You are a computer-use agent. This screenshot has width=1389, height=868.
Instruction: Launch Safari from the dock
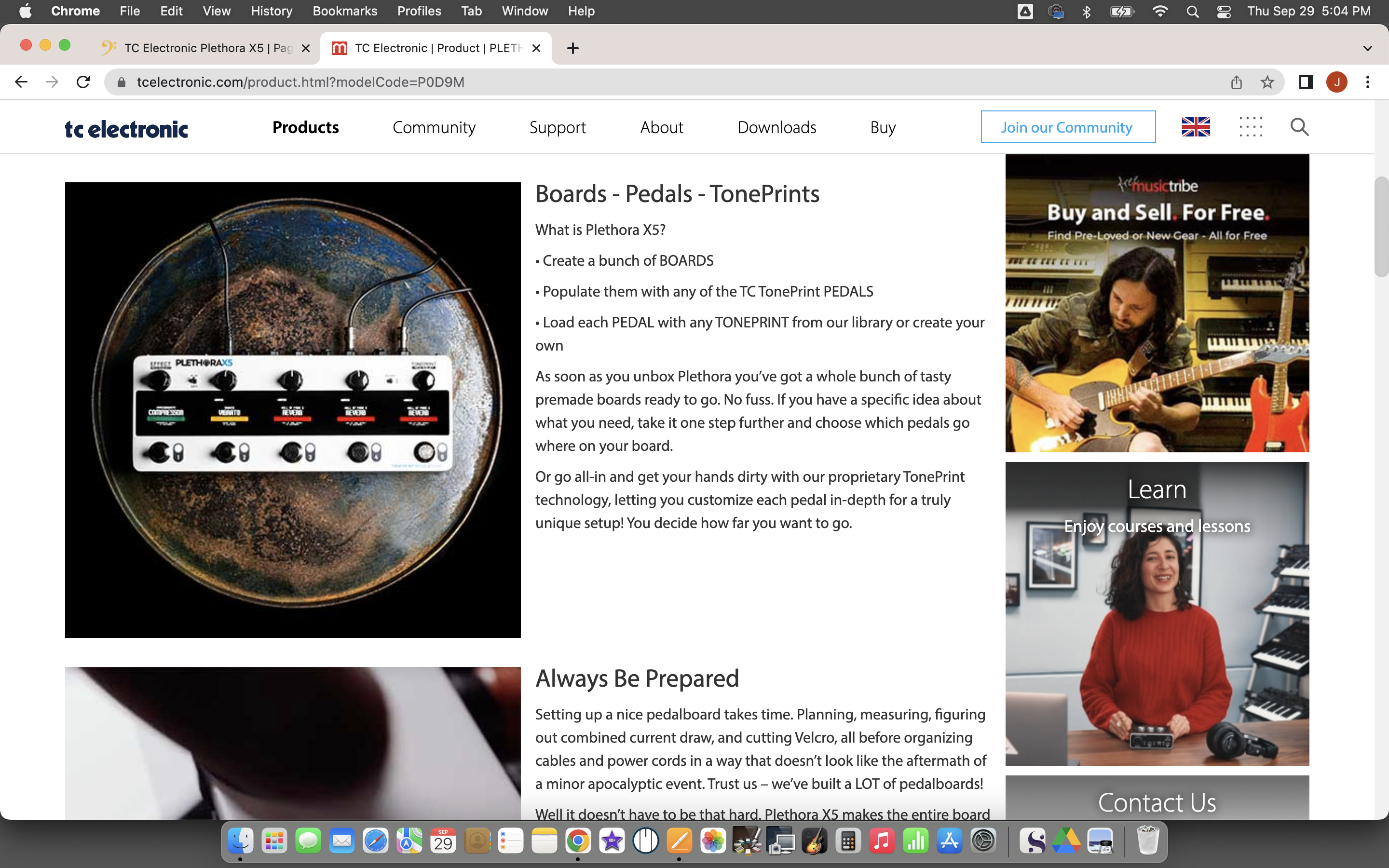click(375, 841)
